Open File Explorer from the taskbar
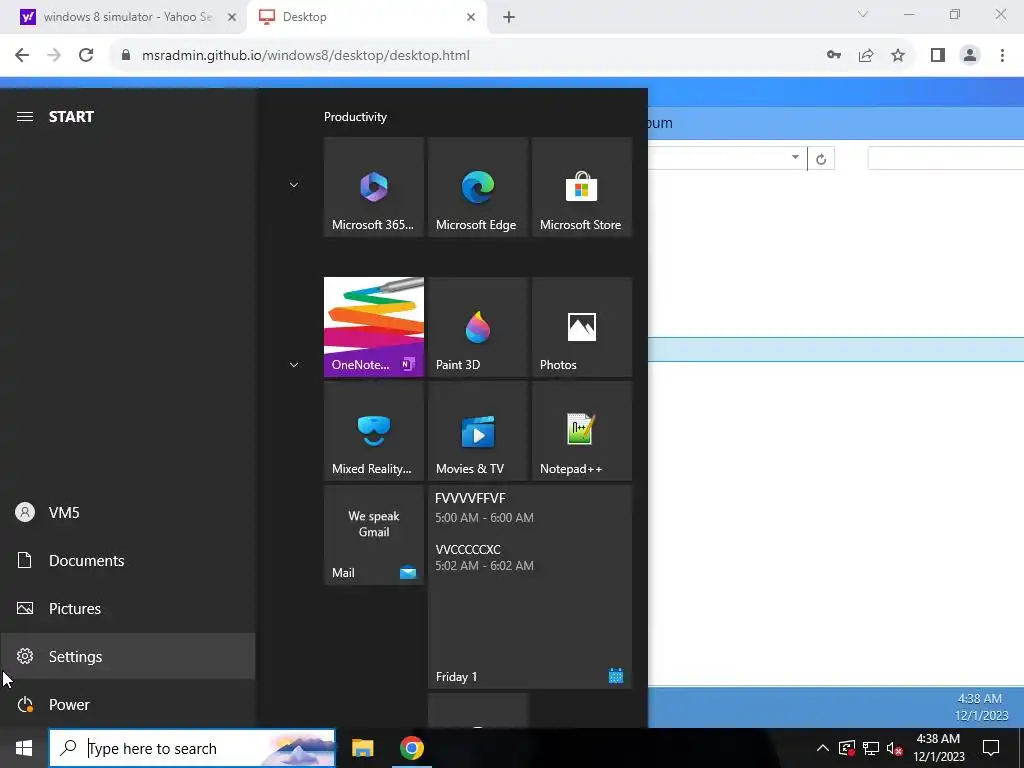1024x768 pixels. pyautogui.click(x=362, y=748)
